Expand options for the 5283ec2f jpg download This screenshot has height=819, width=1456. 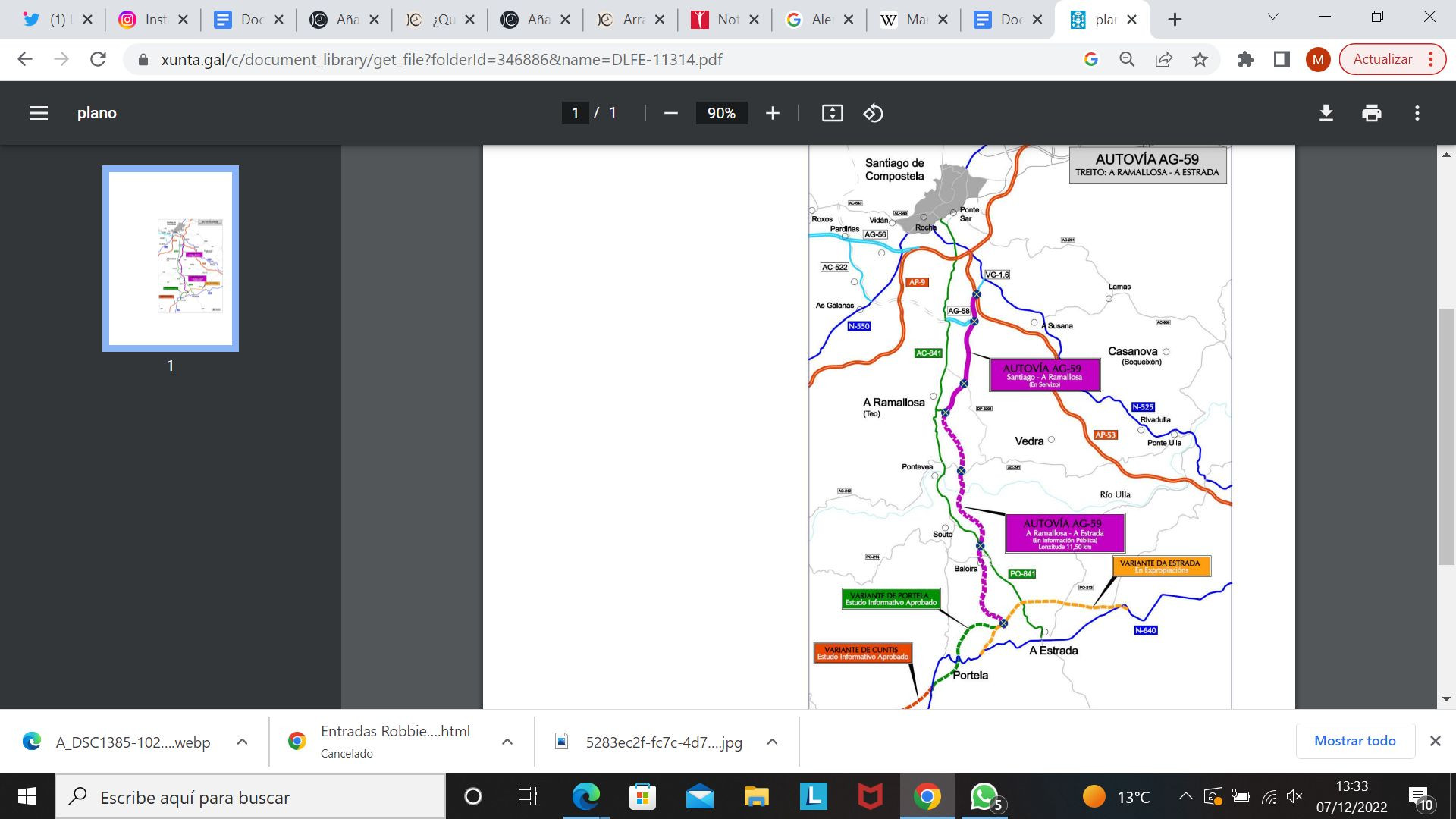[772, 742]
